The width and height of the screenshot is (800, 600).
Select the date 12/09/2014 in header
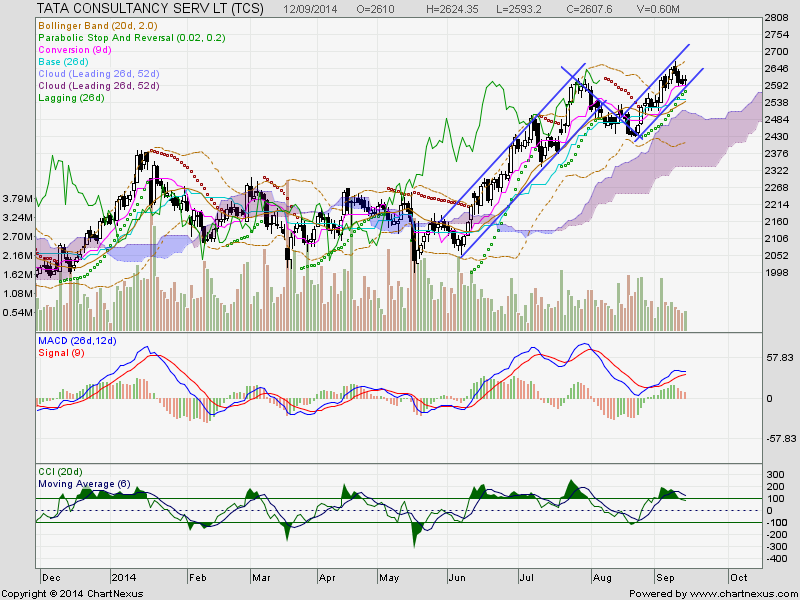pos(310,9)
